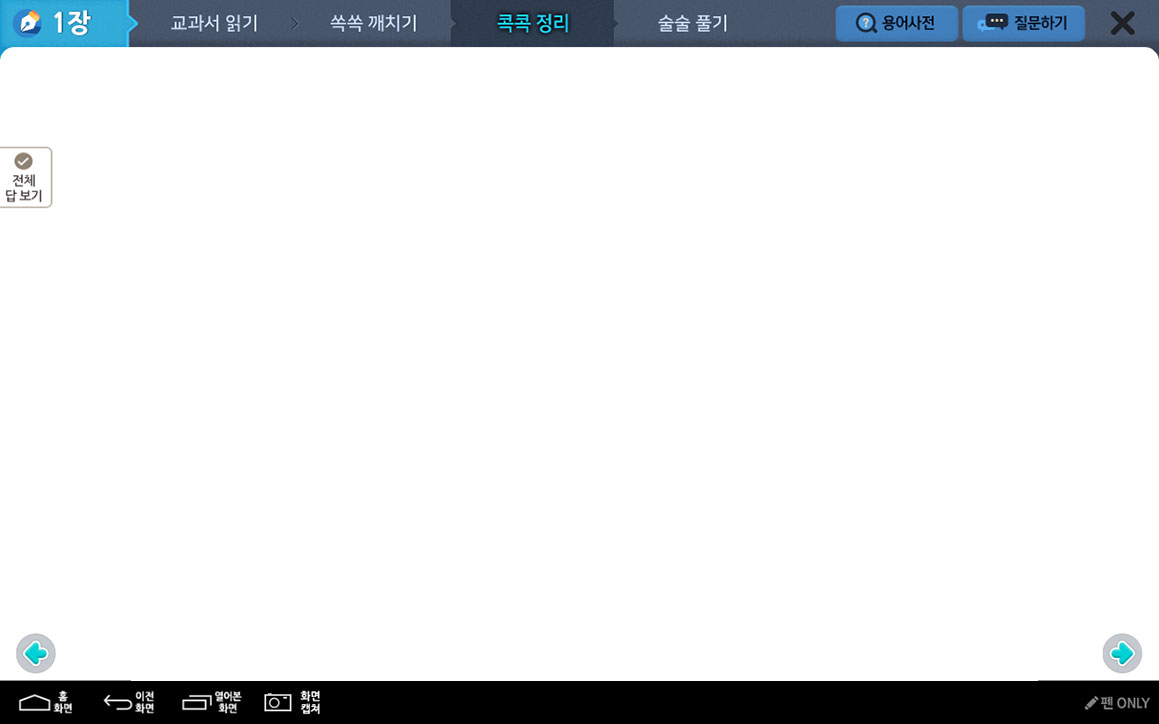This screenshot has width=1159, height=724.
Task: Select the 콕콕 정리 tab
Action: pos(532,24)
